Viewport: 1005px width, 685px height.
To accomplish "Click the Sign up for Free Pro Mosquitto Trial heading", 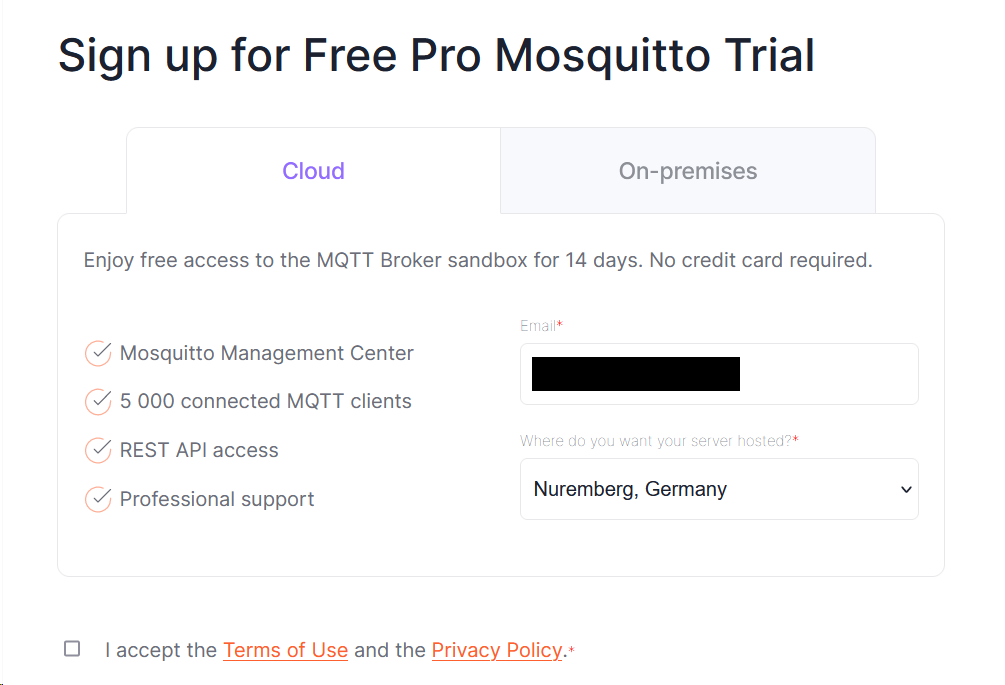I will [x=436, y=56].
